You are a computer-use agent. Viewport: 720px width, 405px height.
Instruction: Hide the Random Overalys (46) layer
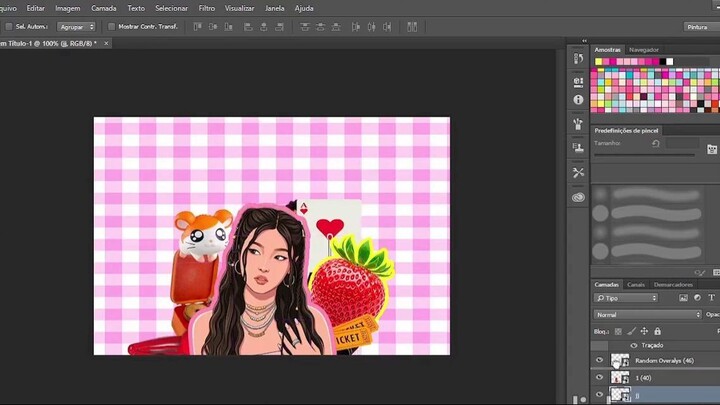tap(599, 360)
